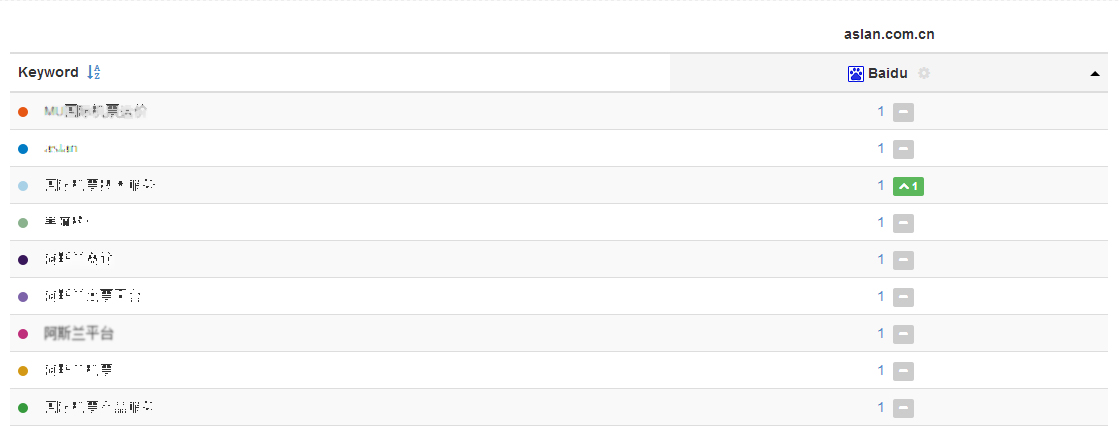Click the Keyword column header
Image resolution: width=1119 pixels, height=426 pixels.
point(48,72)
